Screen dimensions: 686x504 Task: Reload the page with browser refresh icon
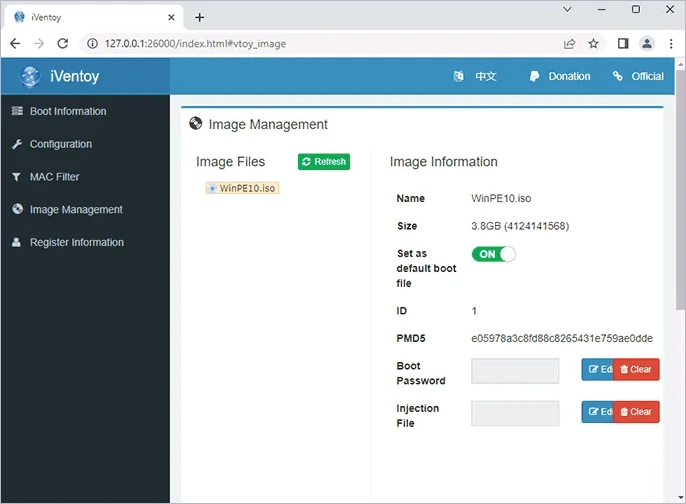coord(63,44)
